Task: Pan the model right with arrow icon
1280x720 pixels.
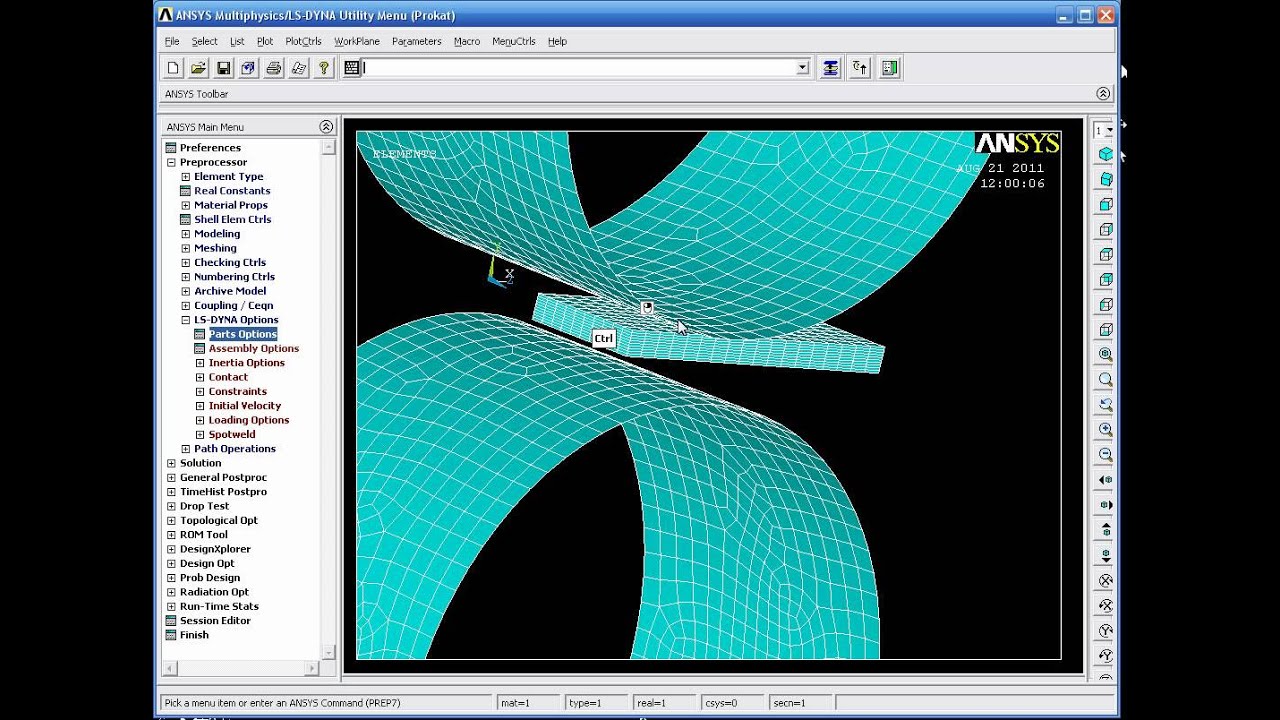Action: point(1105,505)
